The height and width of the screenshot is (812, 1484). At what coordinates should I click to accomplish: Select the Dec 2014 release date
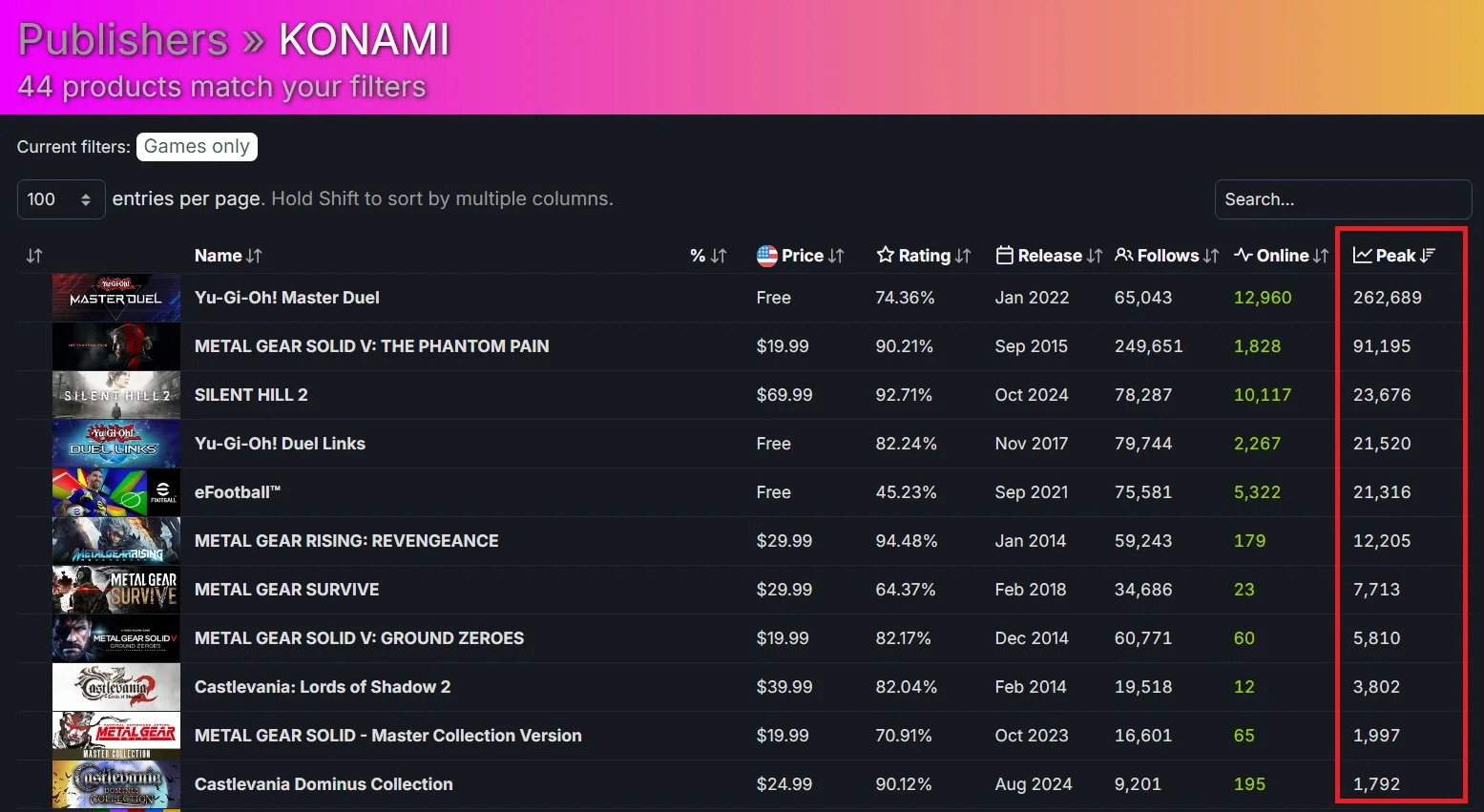1032,638
